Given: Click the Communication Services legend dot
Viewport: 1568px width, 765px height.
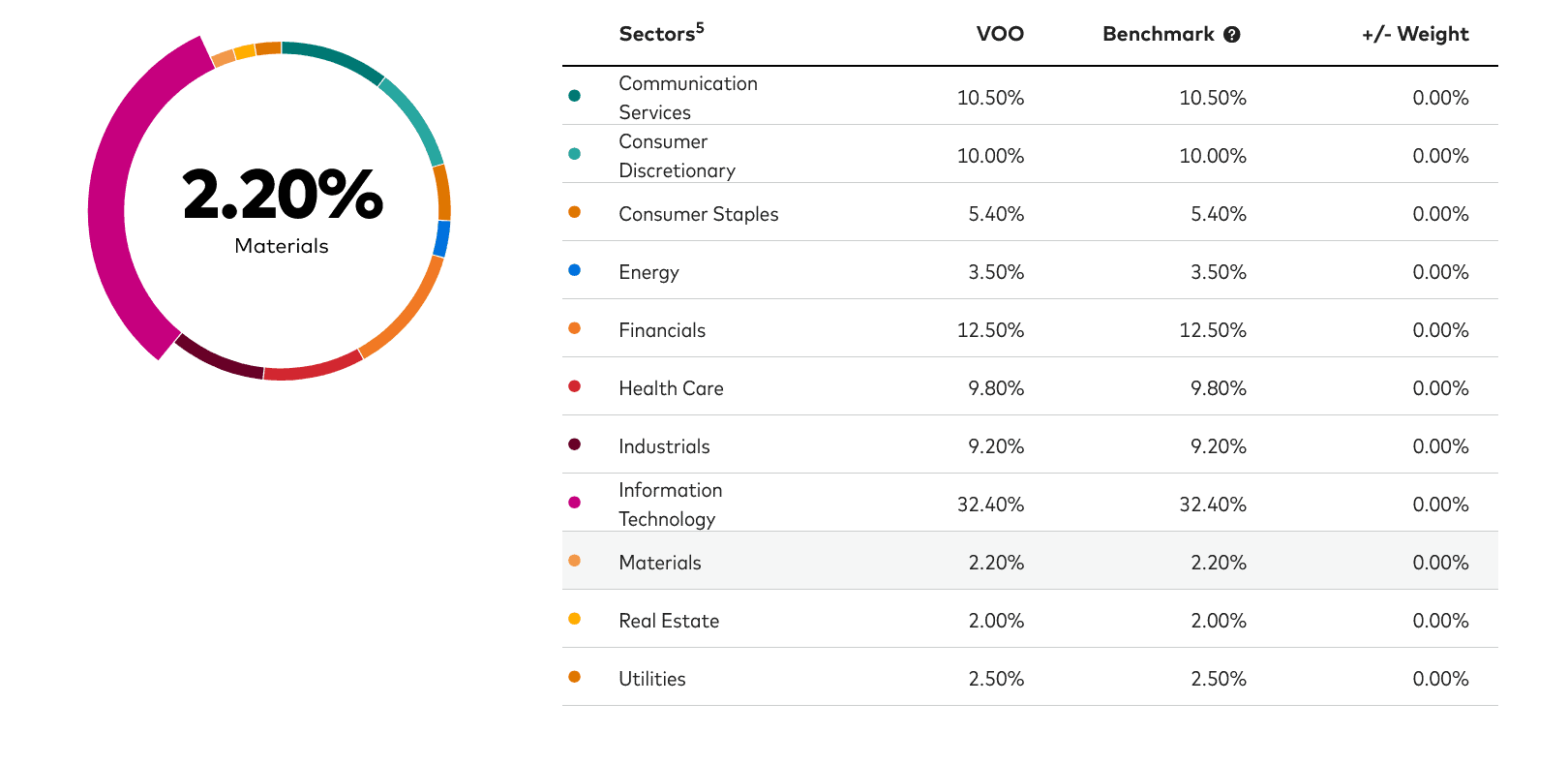Looking at the screenshot, I should (574, 96).
